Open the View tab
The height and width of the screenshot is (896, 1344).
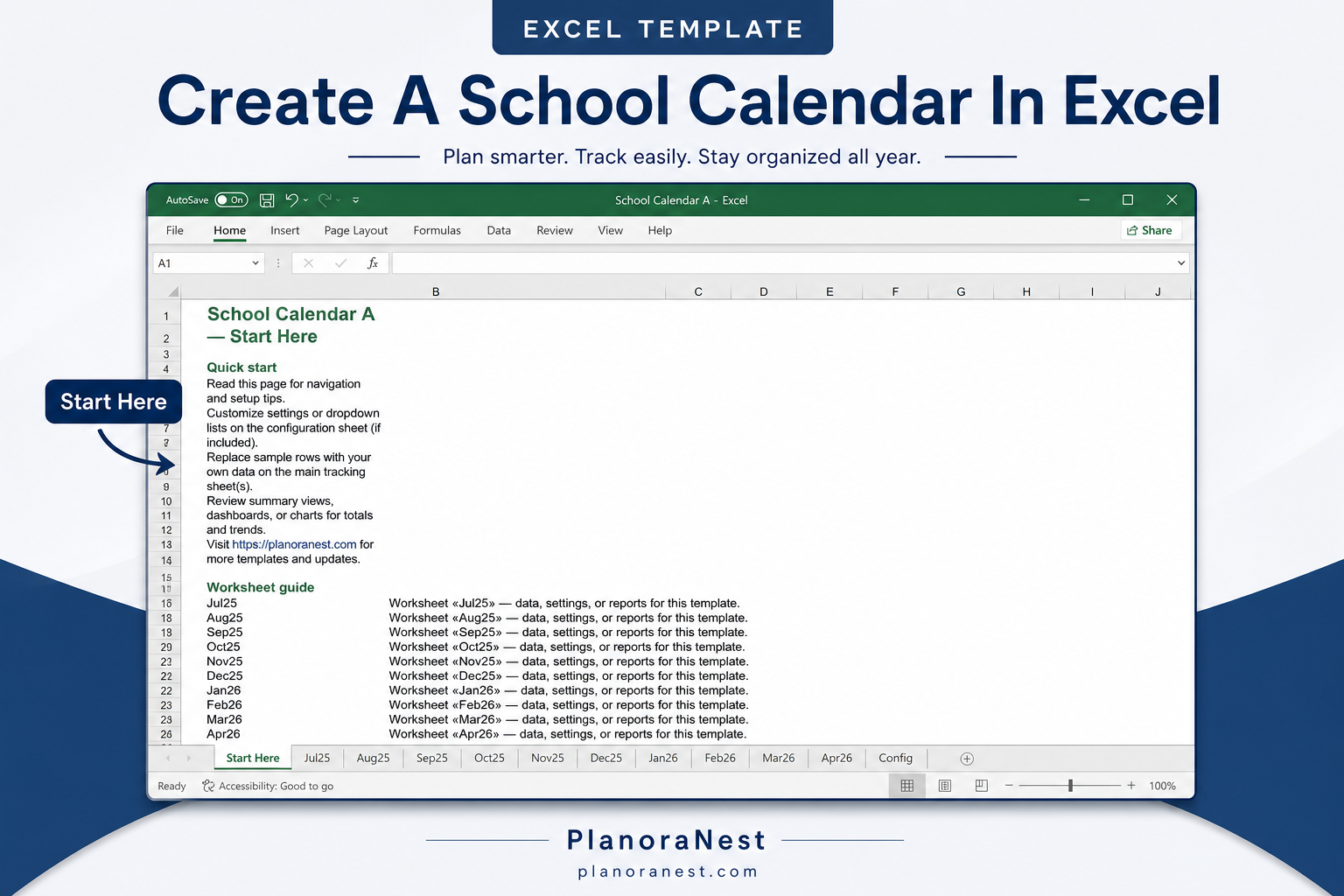pyautogui.click(x=611, y=230)
